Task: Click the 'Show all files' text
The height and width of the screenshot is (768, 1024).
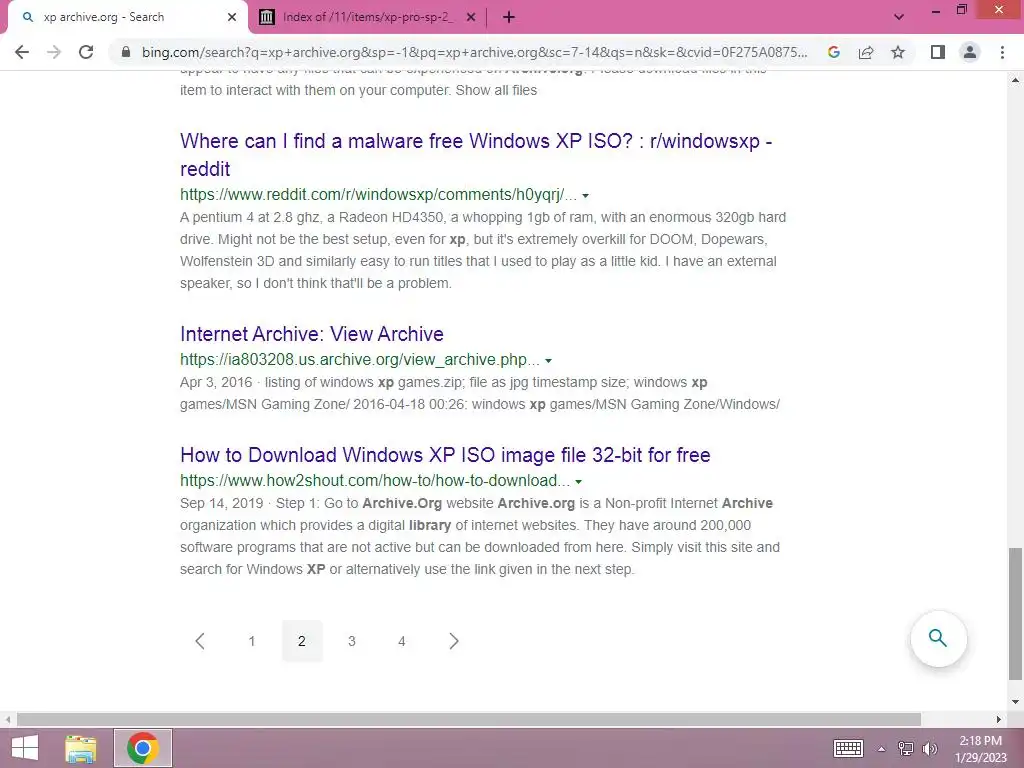Action: 496,90
